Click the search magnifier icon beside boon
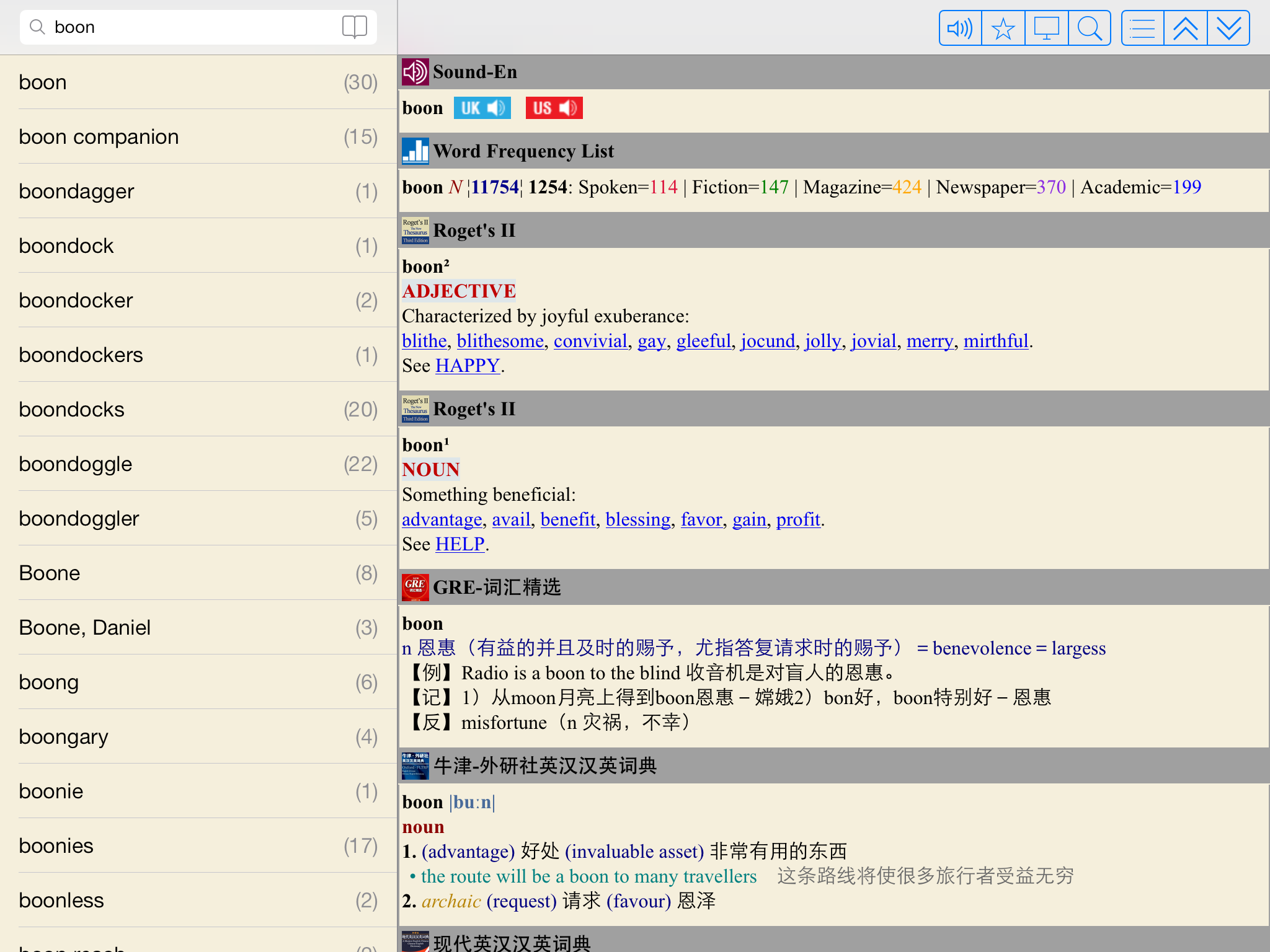 [x=37, y=27]
